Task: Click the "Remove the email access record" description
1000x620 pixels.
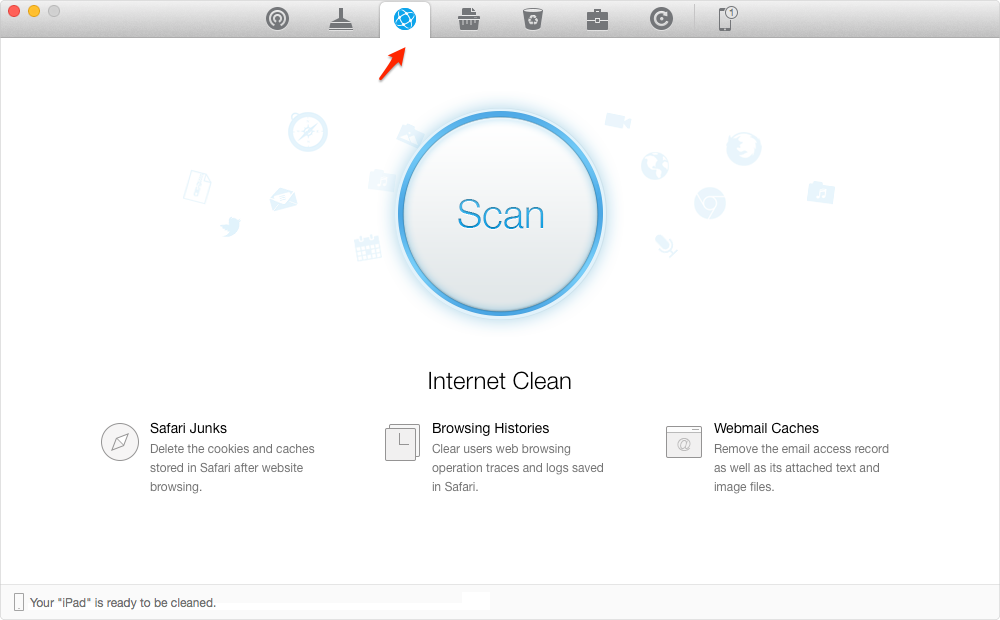Action: point(801,468)
